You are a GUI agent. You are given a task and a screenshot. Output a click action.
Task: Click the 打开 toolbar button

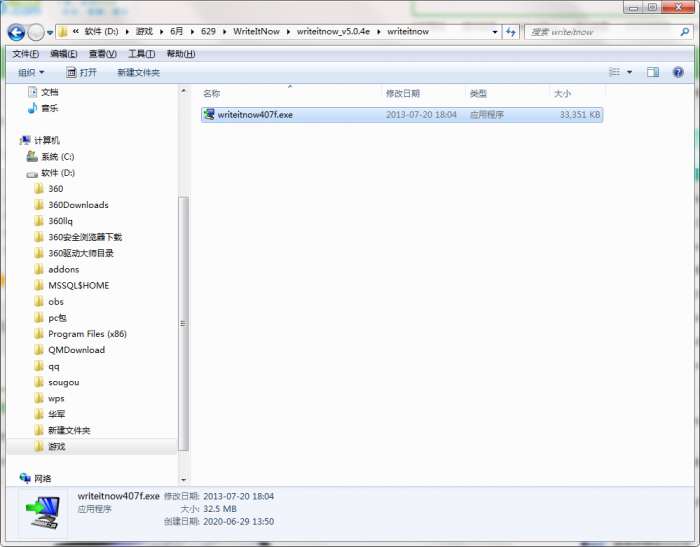click(x=81, y=72)
